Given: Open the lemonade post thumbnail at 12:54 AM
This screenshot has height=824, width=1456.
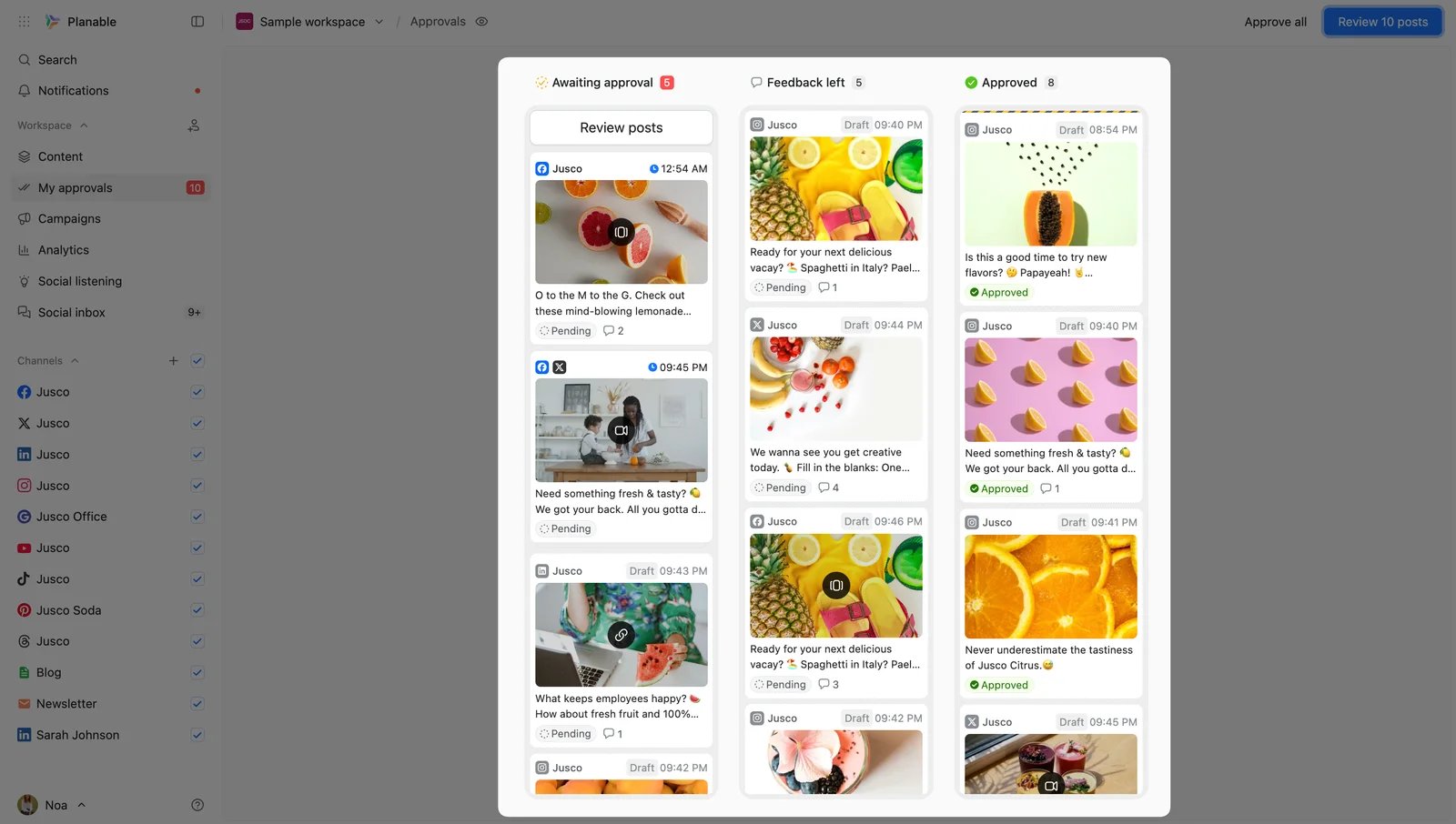Looking at the screenshot, I should (x=622, y=232).
